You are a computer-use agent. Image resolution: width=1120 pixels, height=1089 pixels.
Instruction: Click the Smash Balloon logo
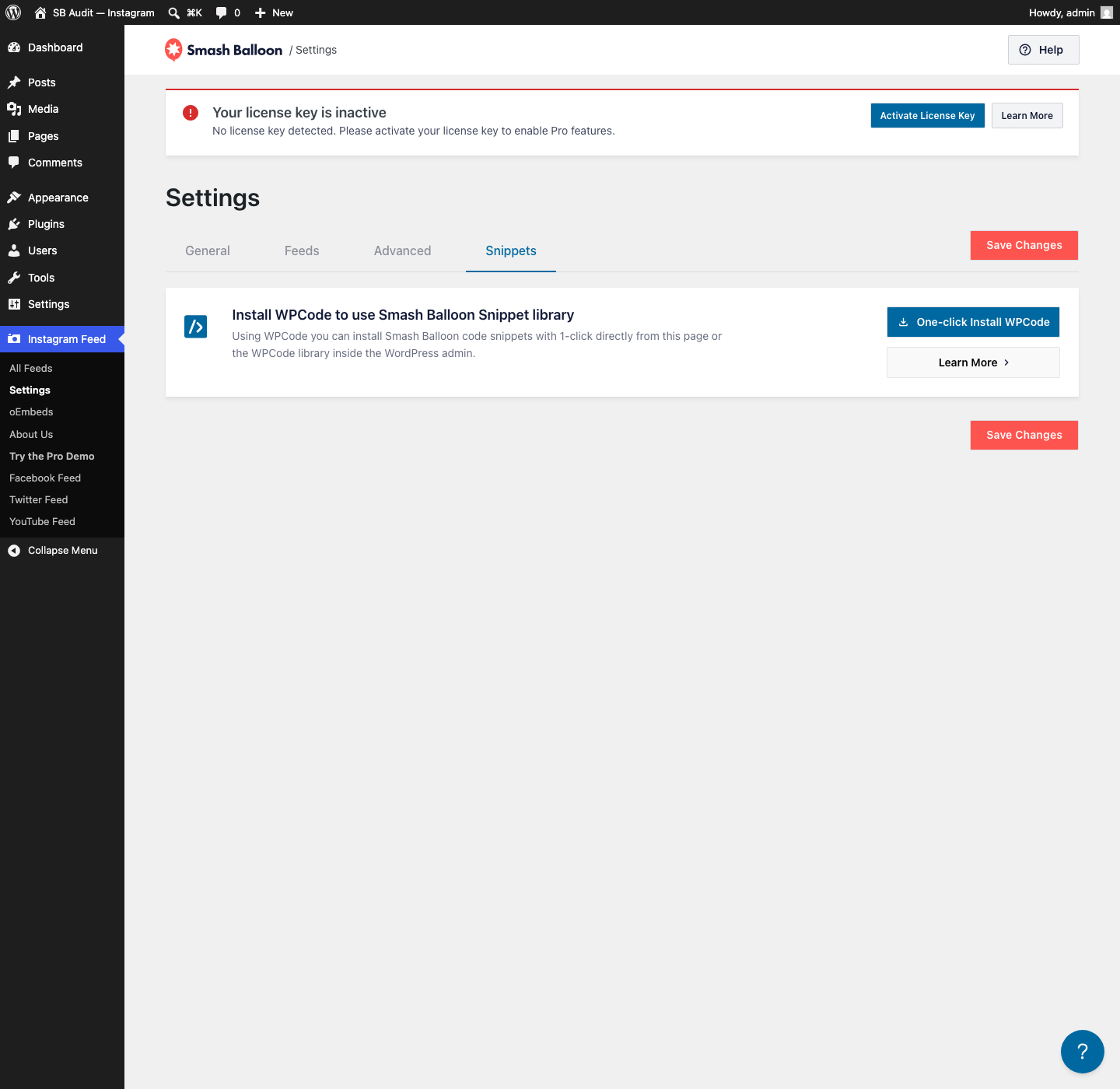pyautogui.click(x=224, y=50)
